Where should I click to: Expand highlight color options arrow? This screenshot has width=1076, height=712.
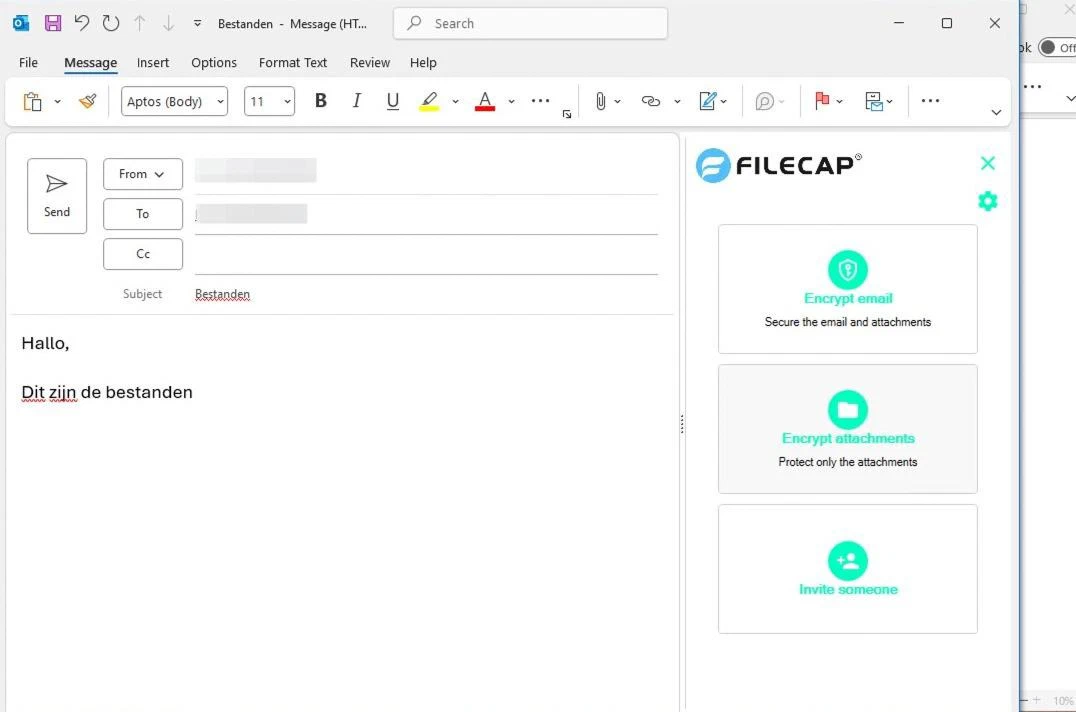pyautogui.click(x=456, y=102)
